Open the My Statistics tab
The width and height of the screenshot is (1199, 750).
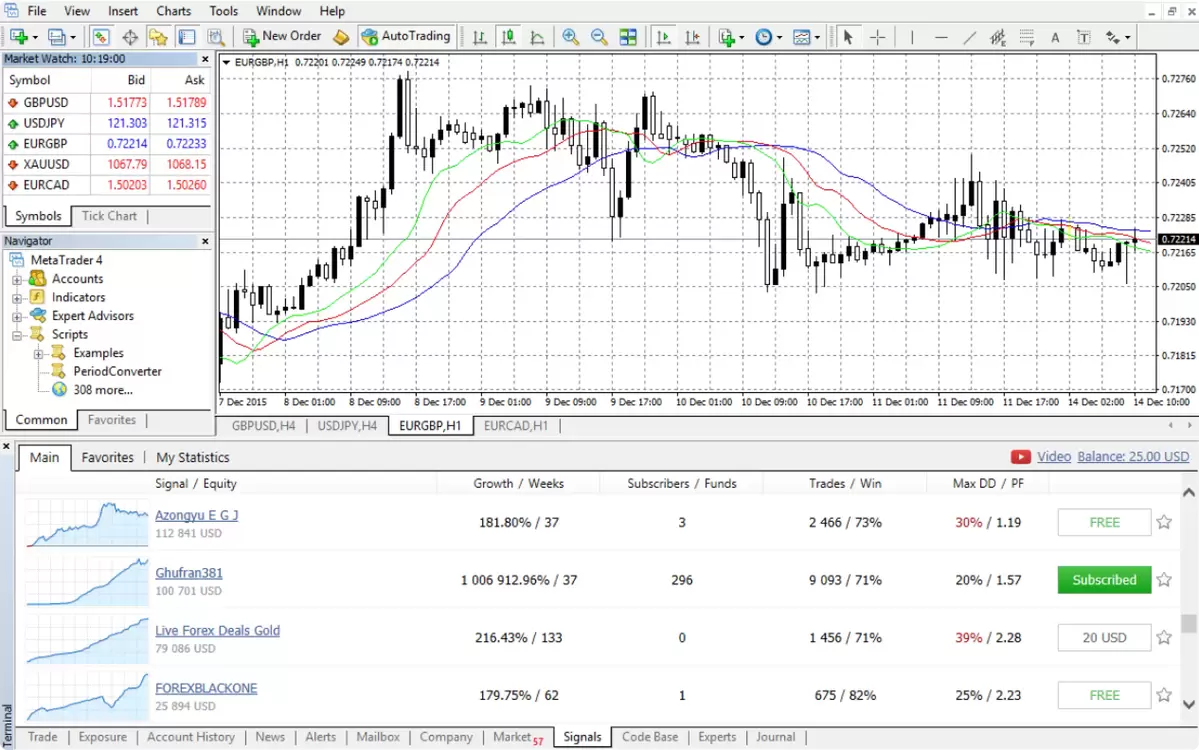pyautogui.click(x=193, y=457)
